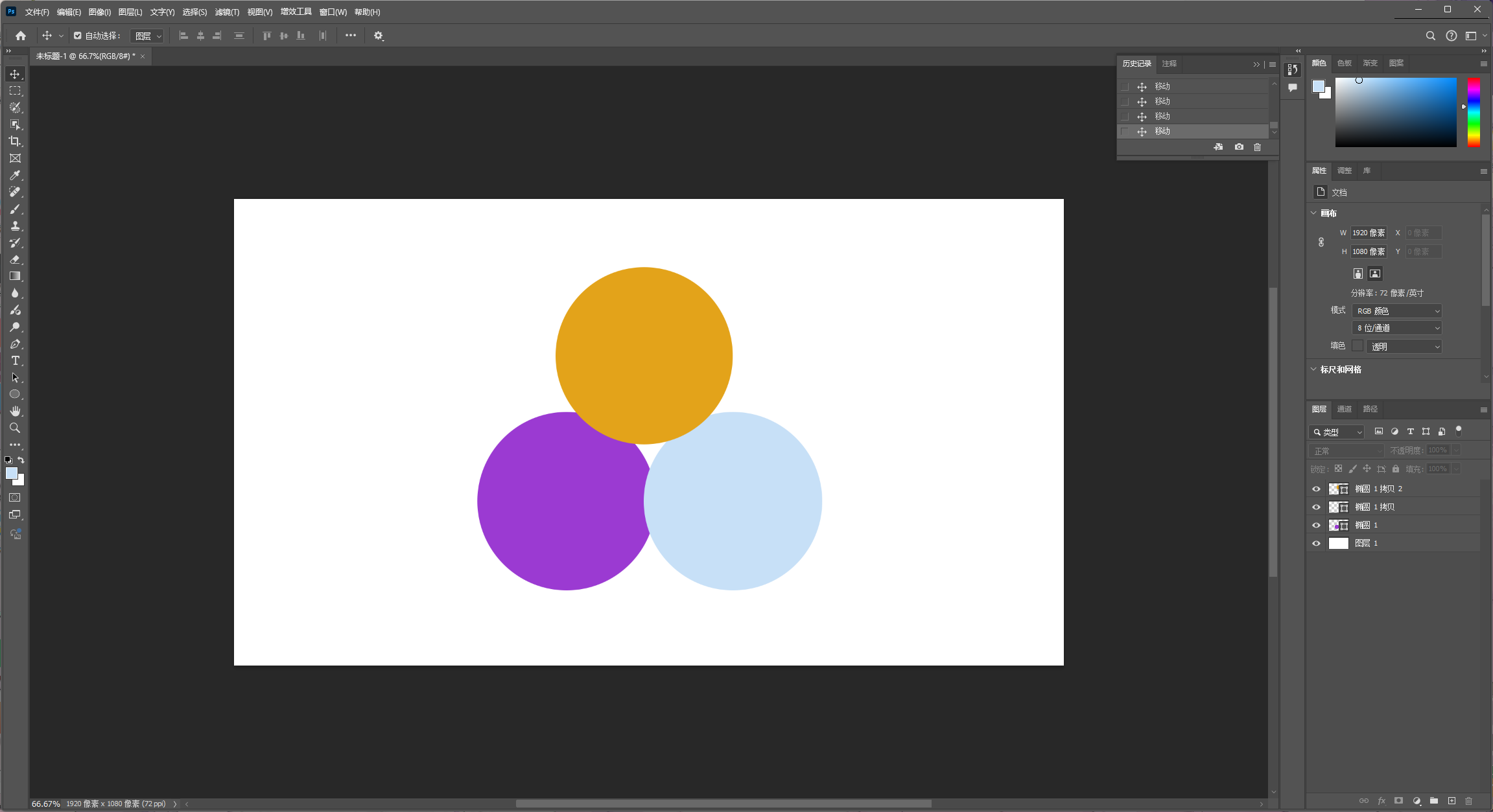Click the hue slider in Color panel

click(1474, 112)
